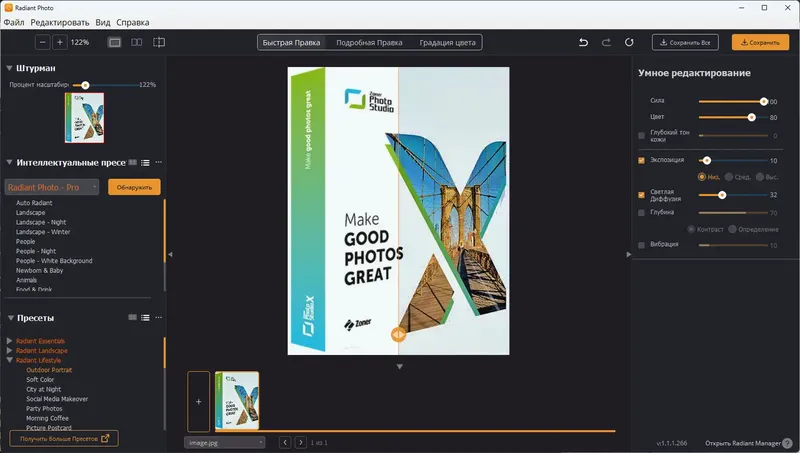Click Получить Больше Пресетов button
800x453 pixels.
(64, 439)
